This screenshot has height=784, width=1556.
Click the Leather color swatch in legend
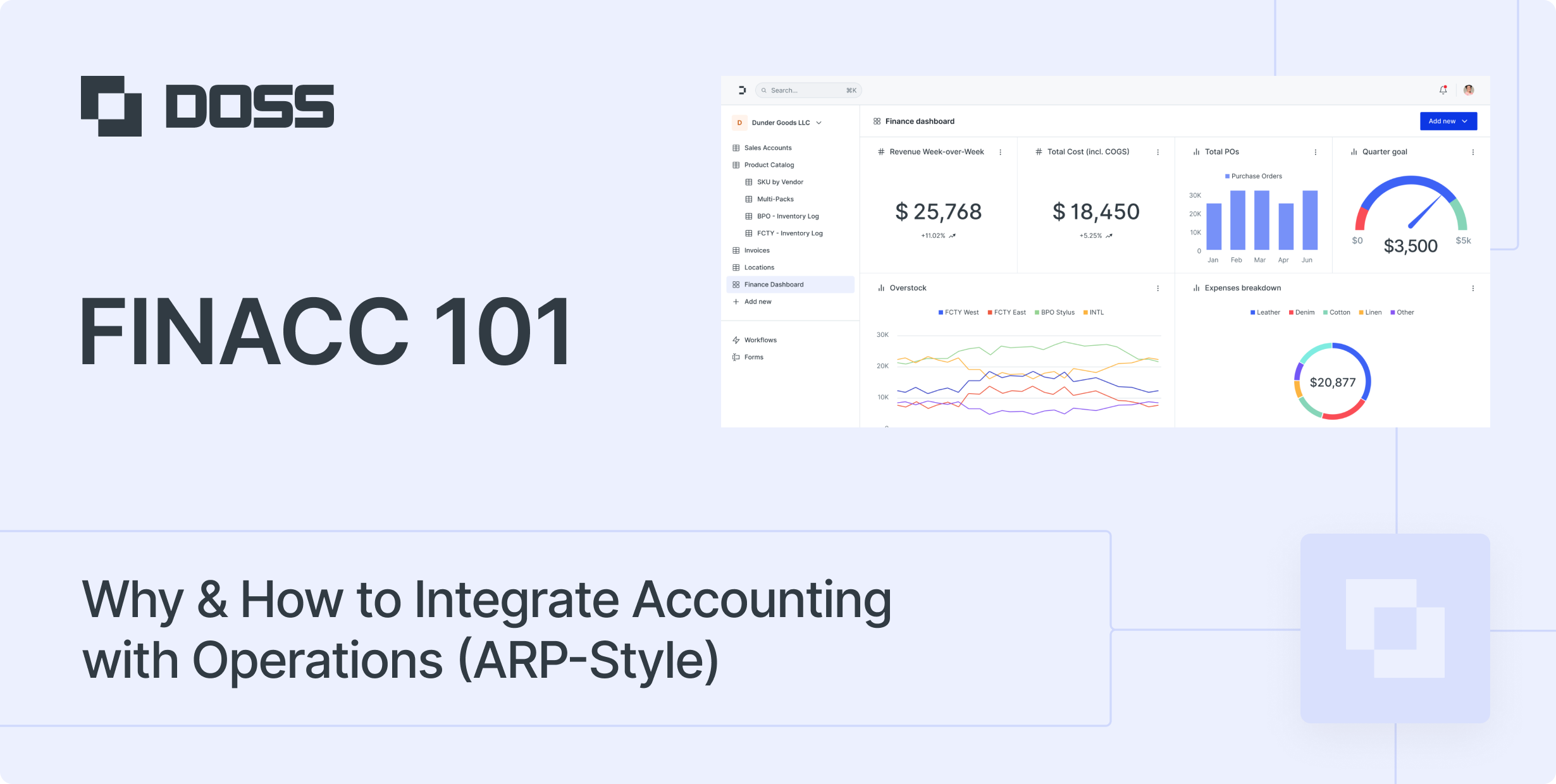tap(1252, 312)
